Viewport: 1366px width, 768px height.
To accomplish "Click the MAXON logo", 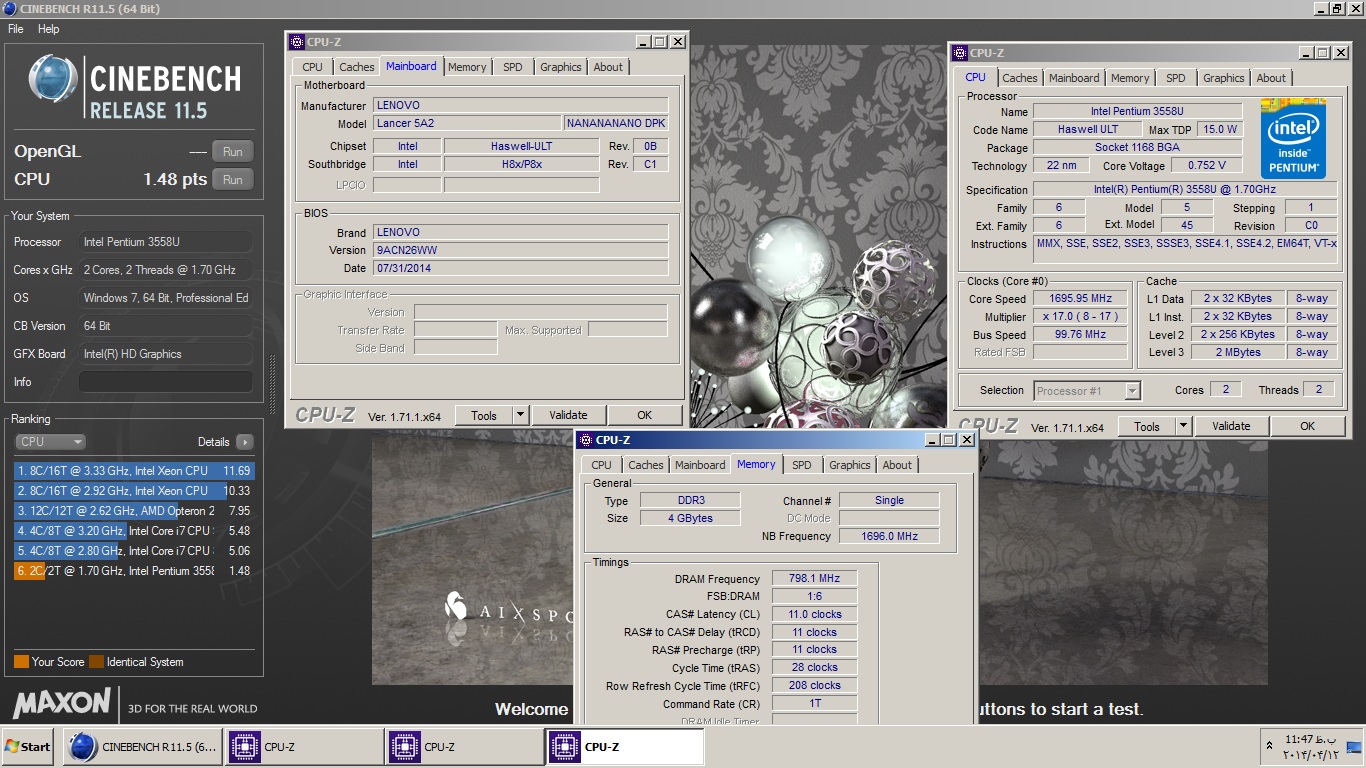I will (62, 703).
